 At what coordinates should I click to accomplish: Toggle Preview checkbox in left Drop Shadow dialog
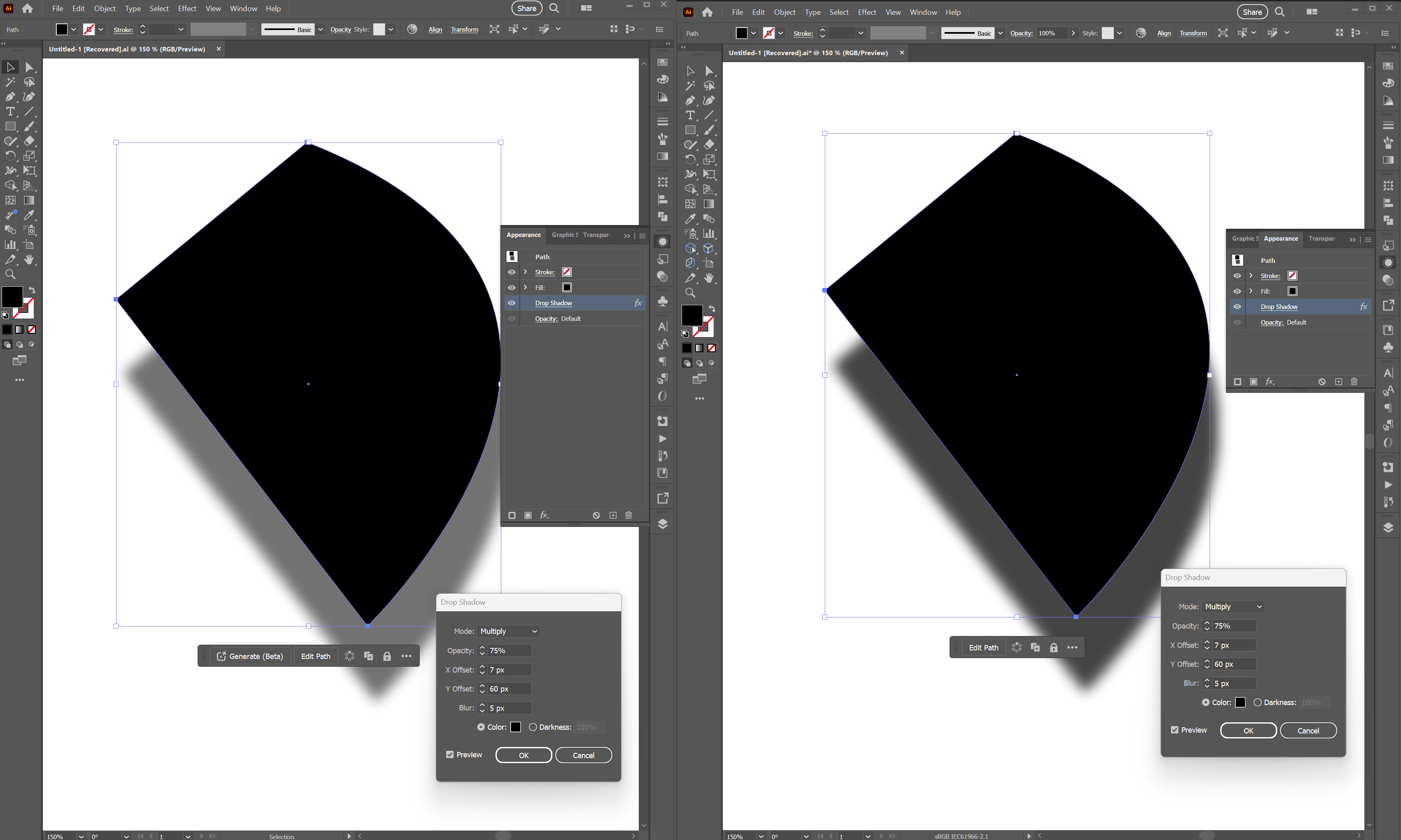[x=449, y=754]
